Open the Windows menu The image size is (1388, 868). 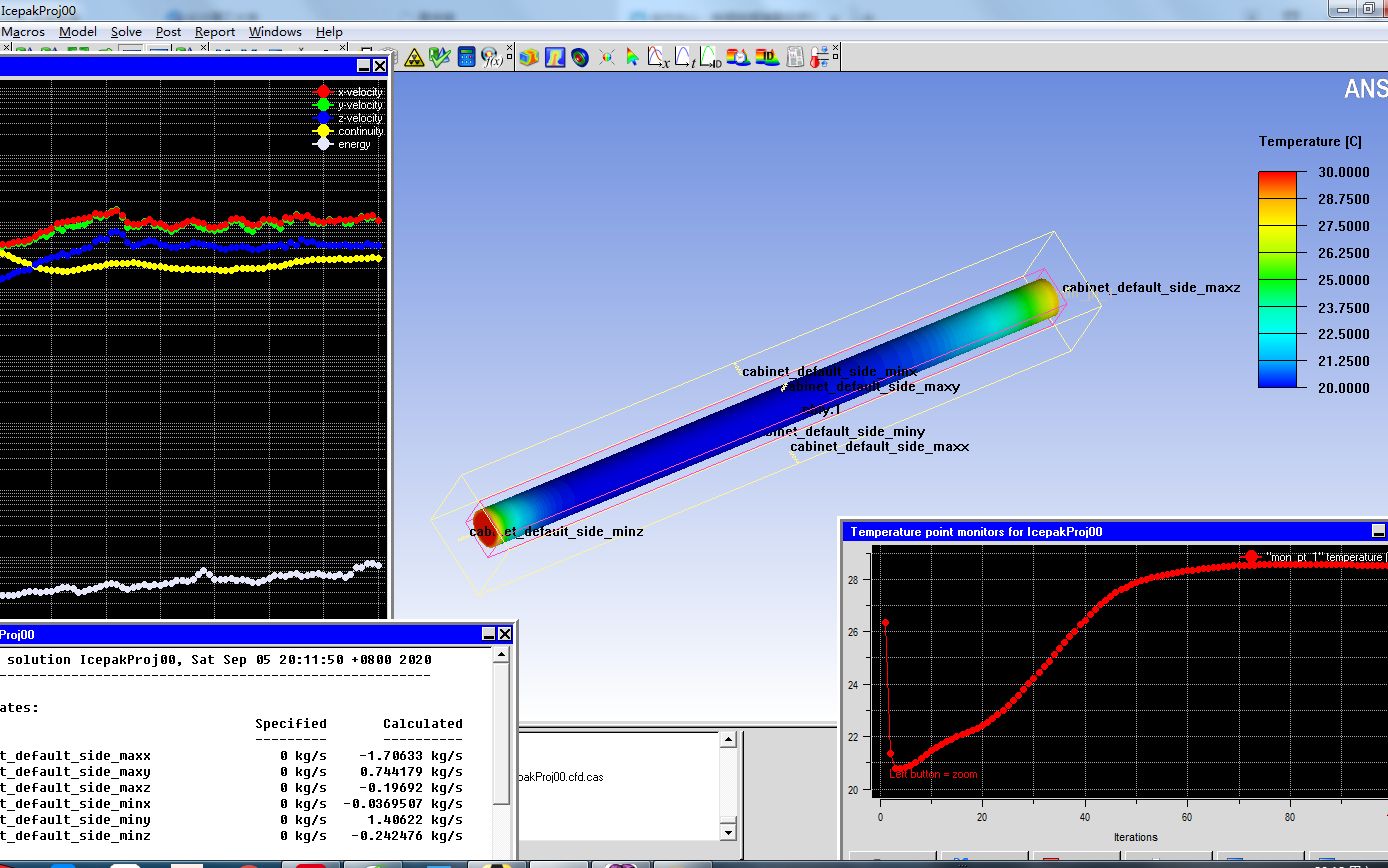[275, 32]
